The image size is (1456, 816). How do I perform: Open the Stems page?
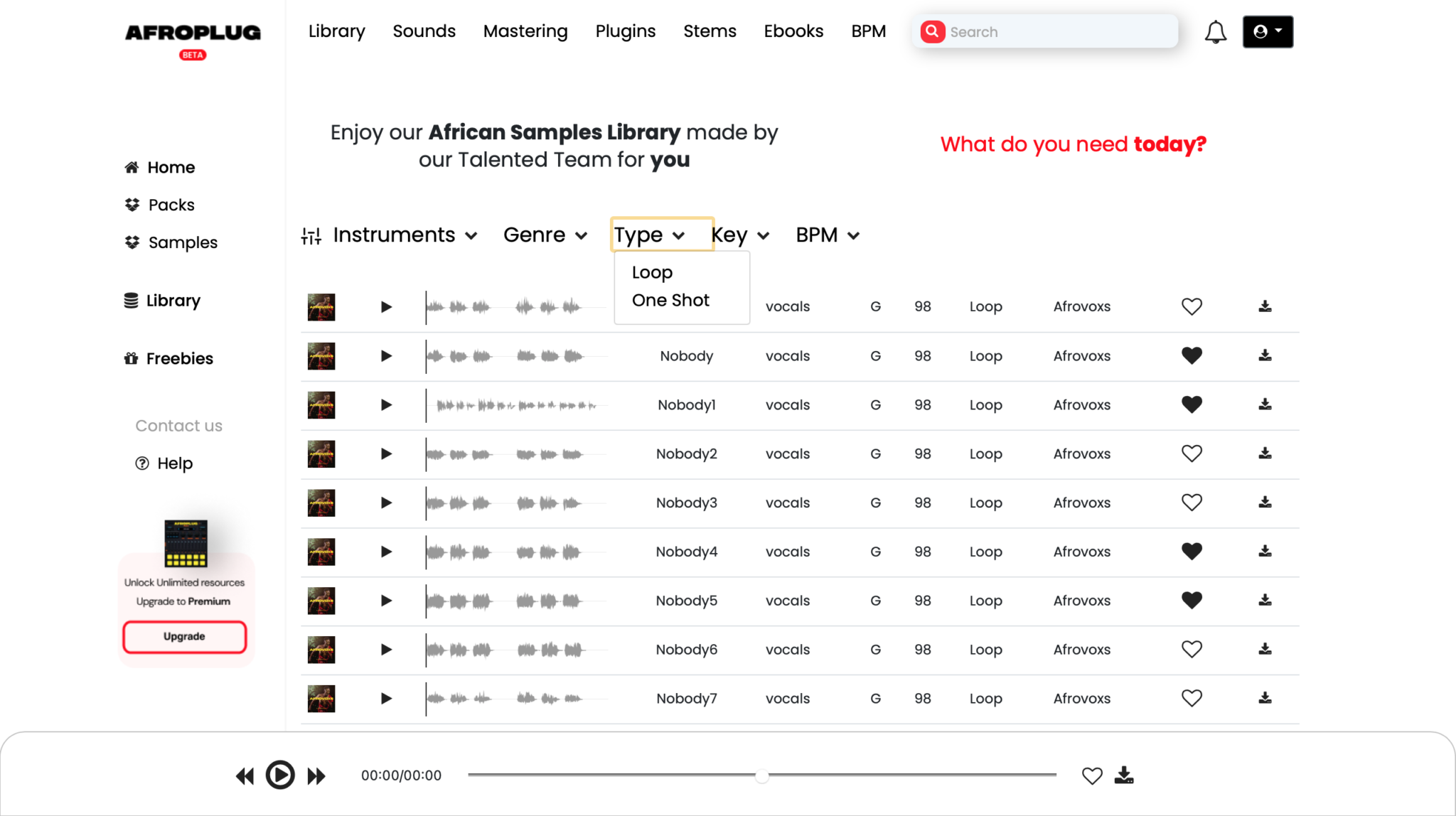710,31
